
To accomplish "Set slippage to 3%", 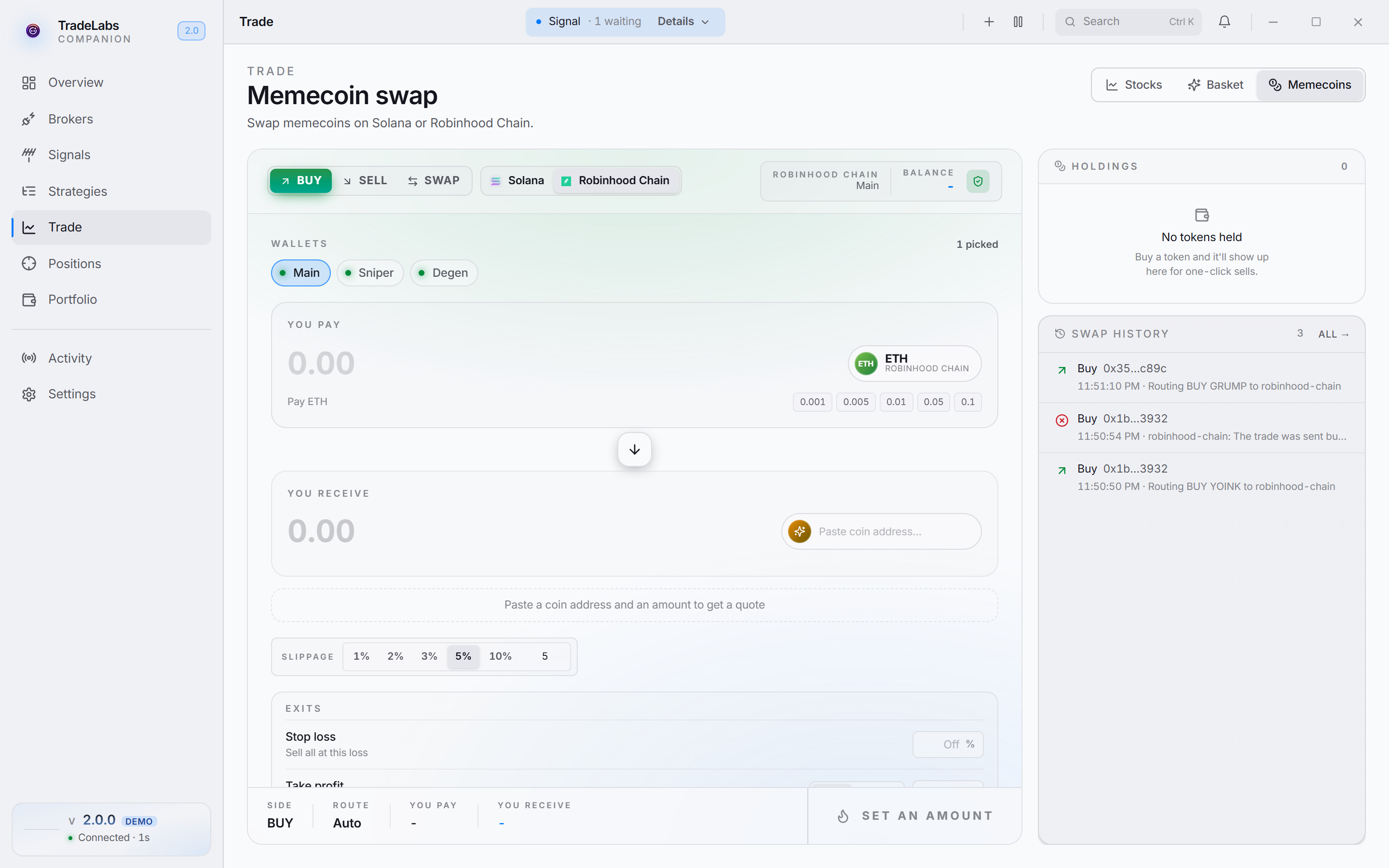I will 429,656.
